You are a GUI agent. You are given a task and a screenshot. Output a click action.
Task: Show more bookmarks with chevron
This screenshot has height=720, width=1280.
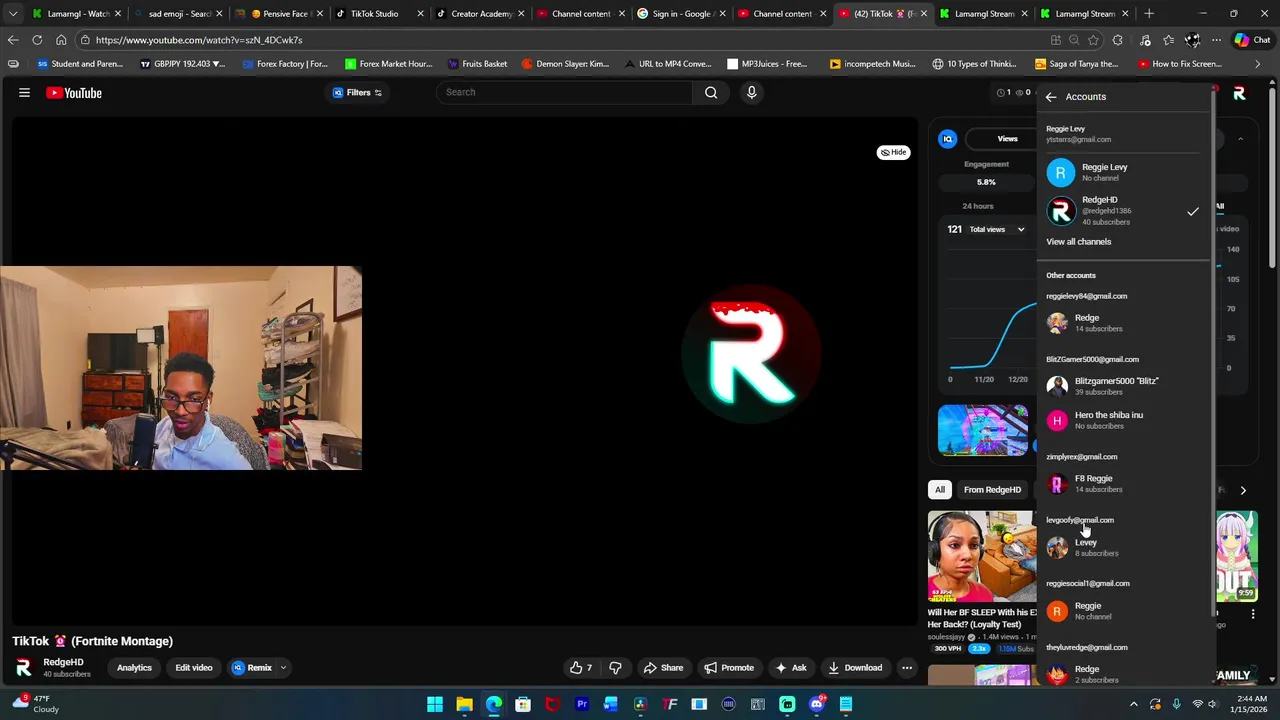[x=1257, y=64]
